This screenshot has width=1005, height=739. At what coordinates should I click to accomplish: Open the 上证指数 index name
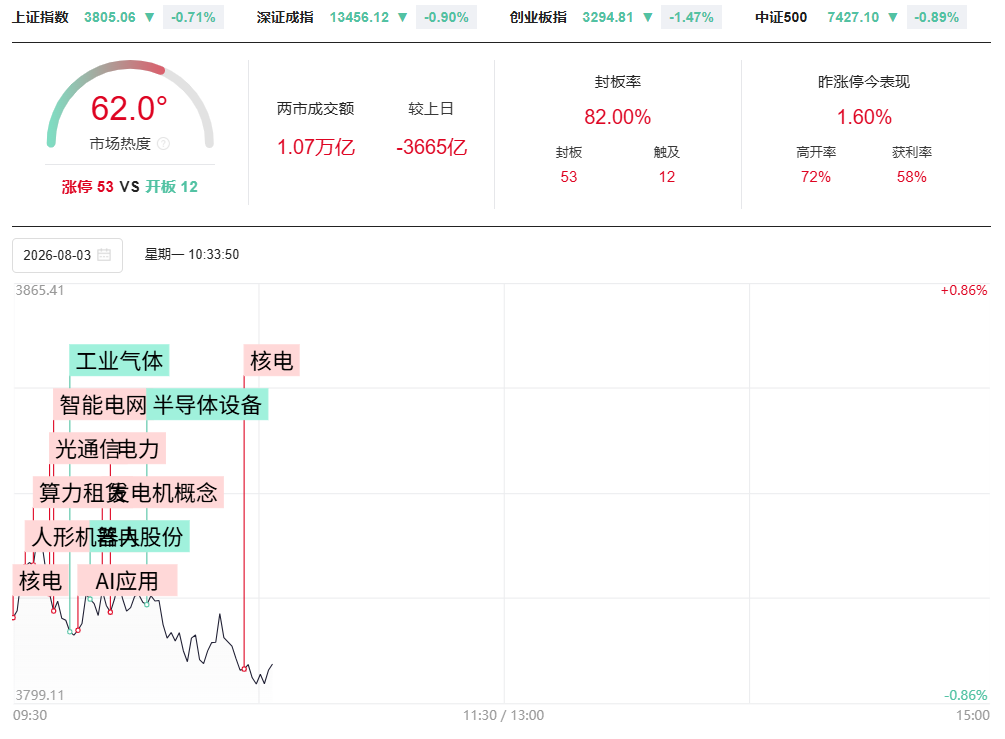pos(40,17)
